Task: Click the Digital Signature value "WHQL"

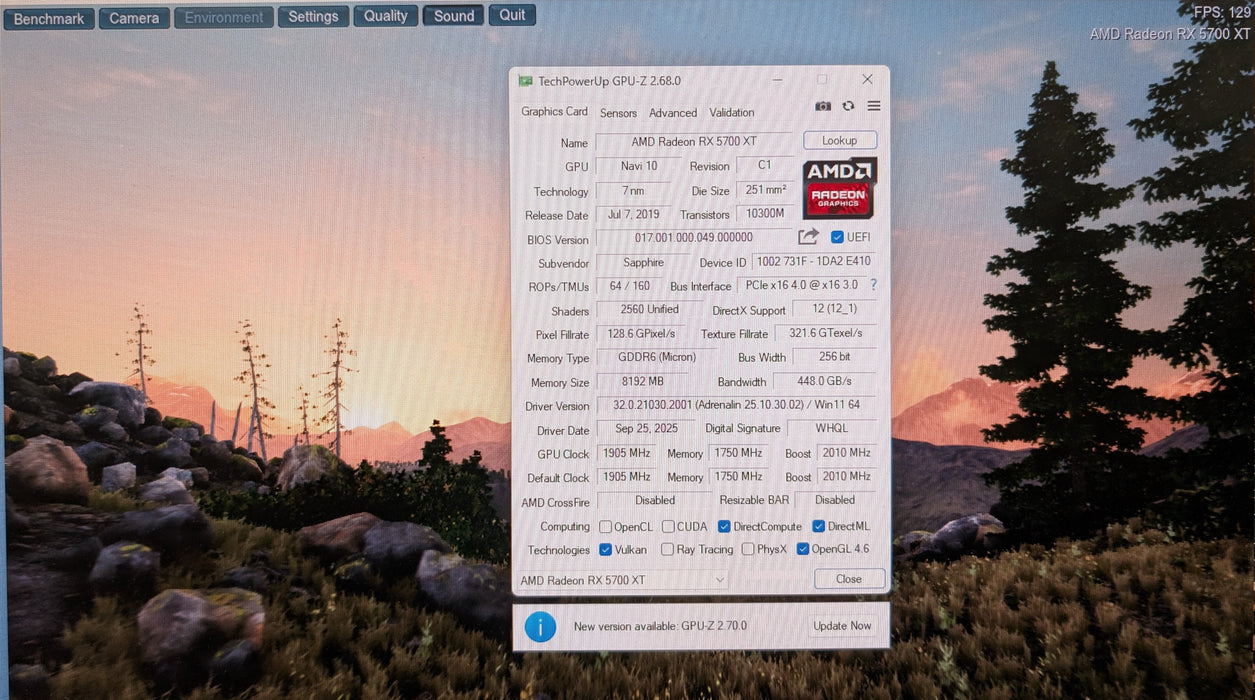Action: [831, 429]
